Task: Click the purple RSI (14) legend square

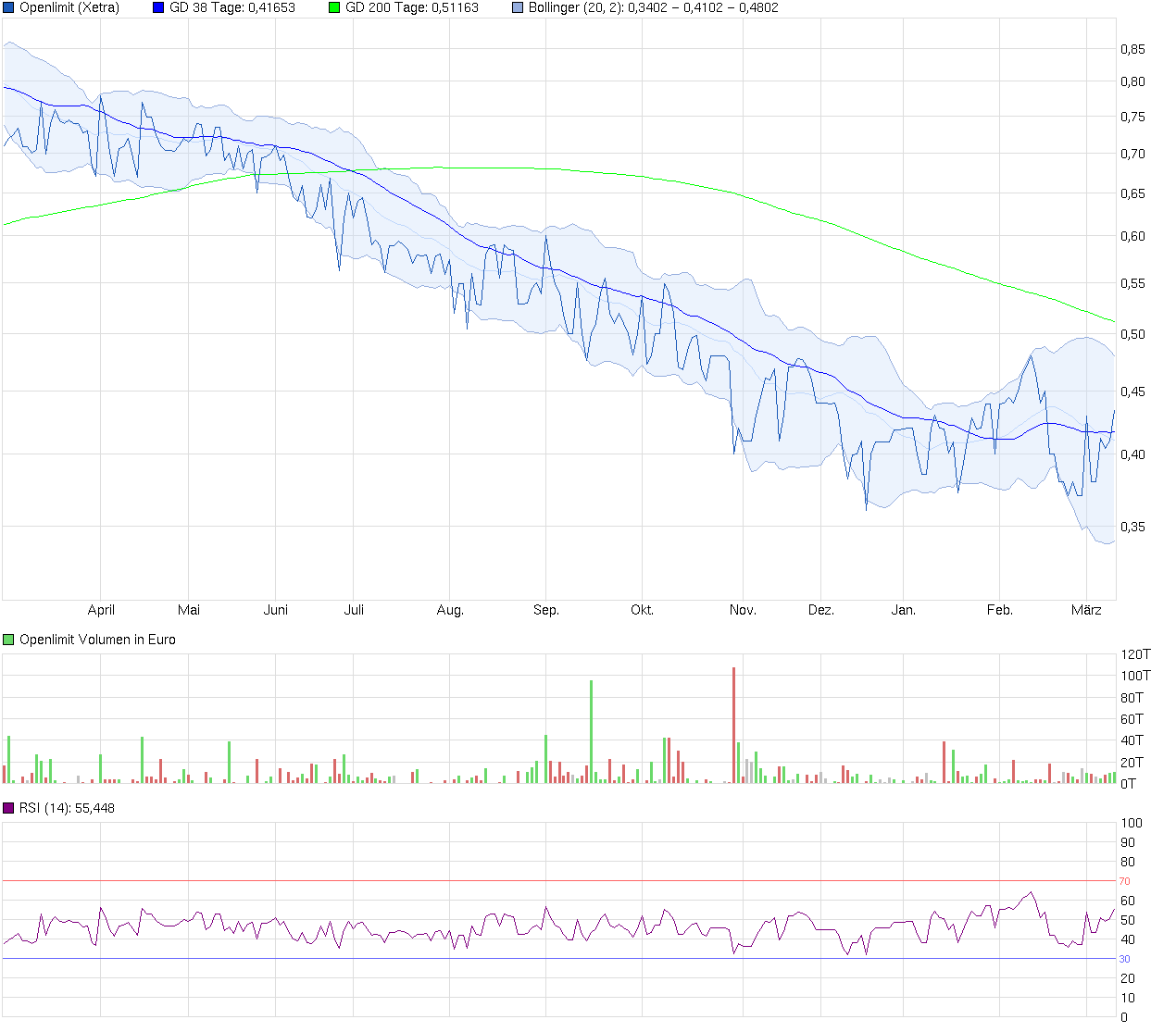Action: pos(9,808)
